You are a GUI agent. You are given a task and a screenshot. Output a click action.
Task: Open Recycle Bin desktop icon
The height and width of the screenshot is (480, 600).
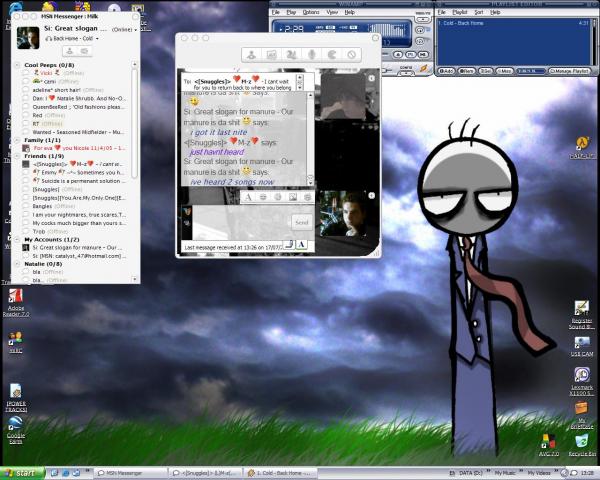tap(582, 445)
